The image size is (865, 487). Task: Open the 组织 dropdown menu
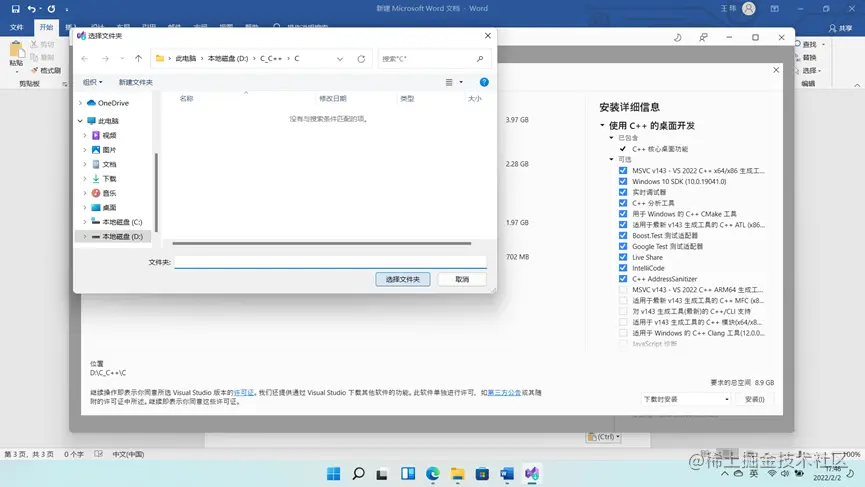coord(92,82)
